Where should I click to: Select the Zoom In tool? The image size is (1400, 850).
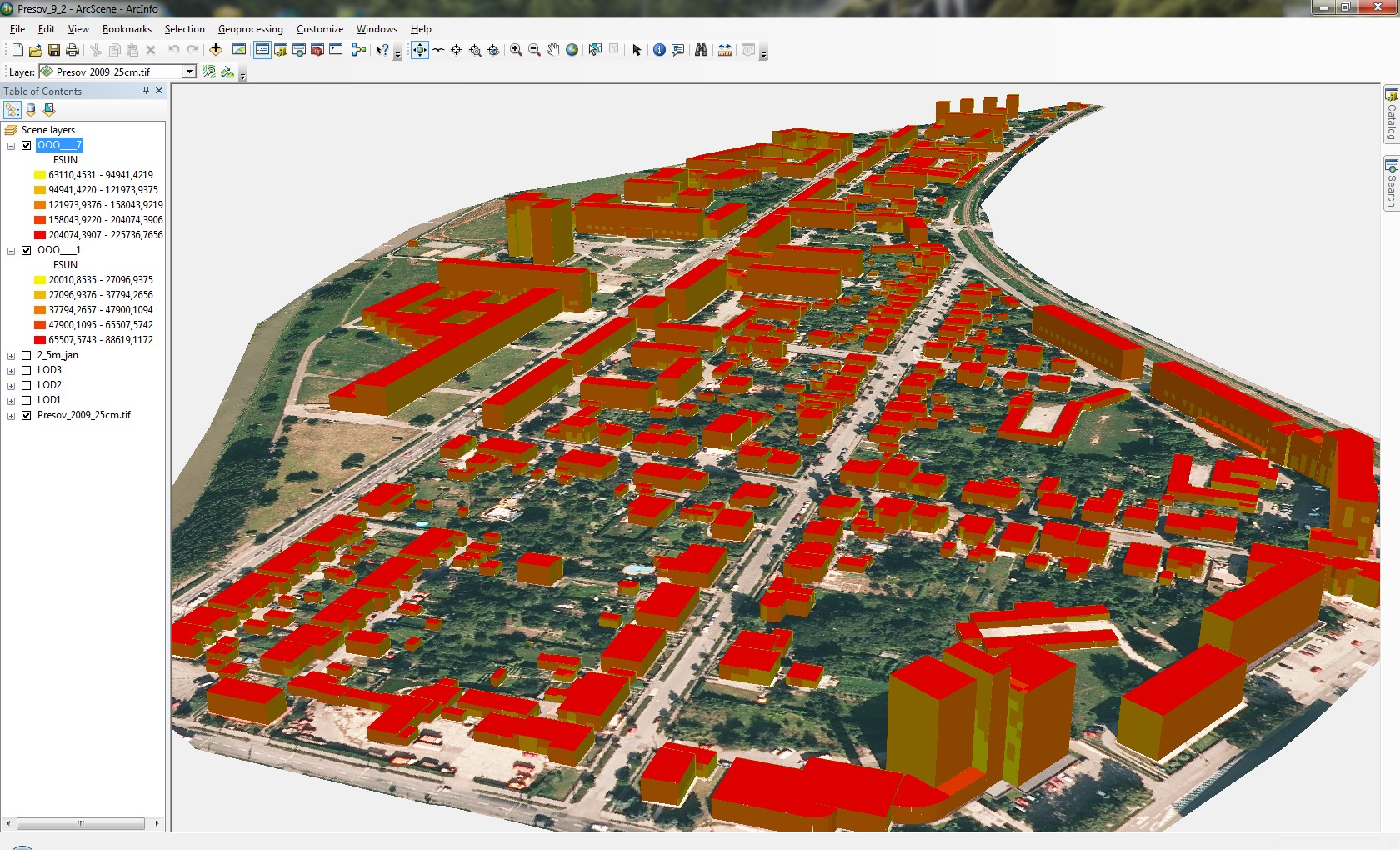tap(517, 50)
